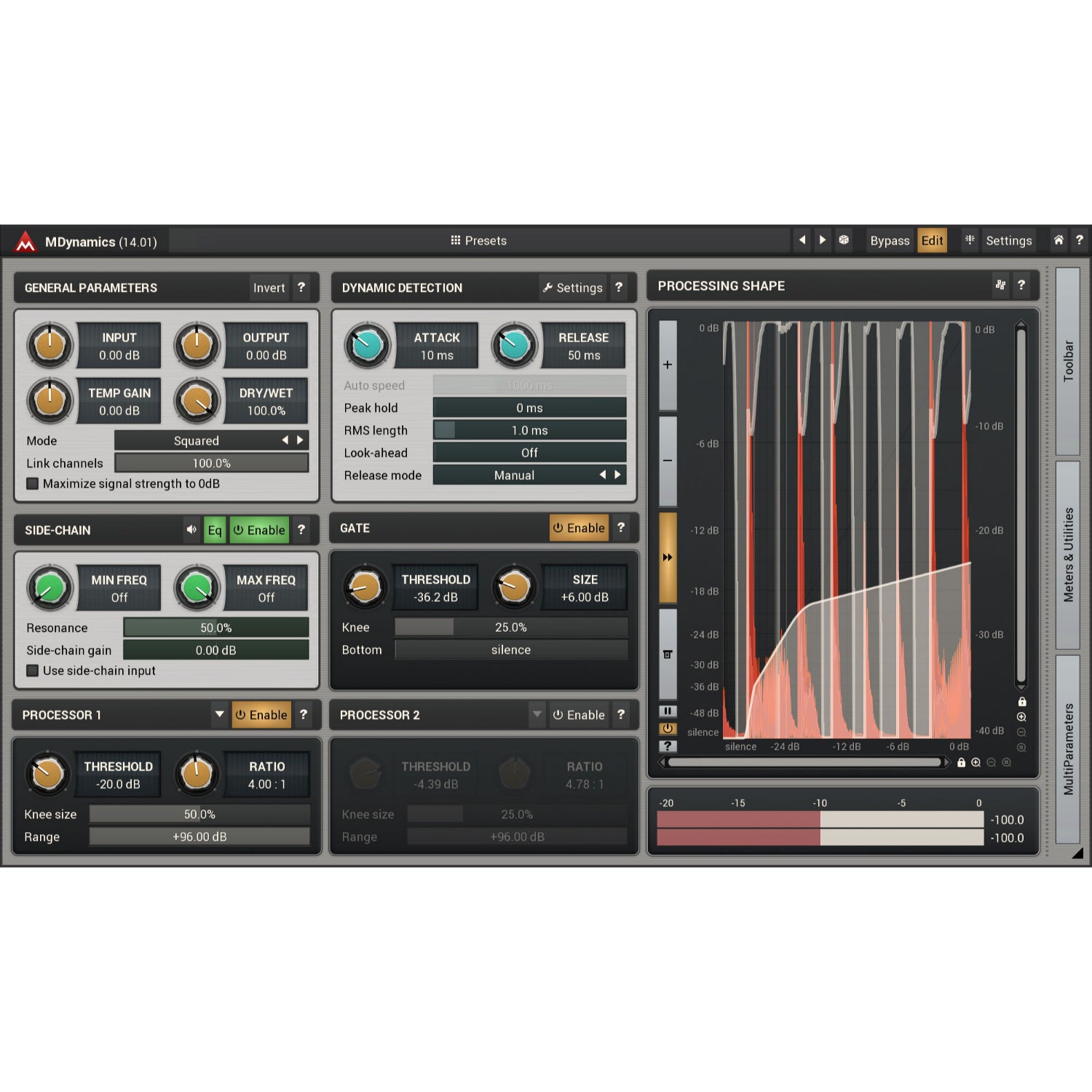Check Use side-chain input
Screen dimensions: 1092x1092
pos(33,670)
